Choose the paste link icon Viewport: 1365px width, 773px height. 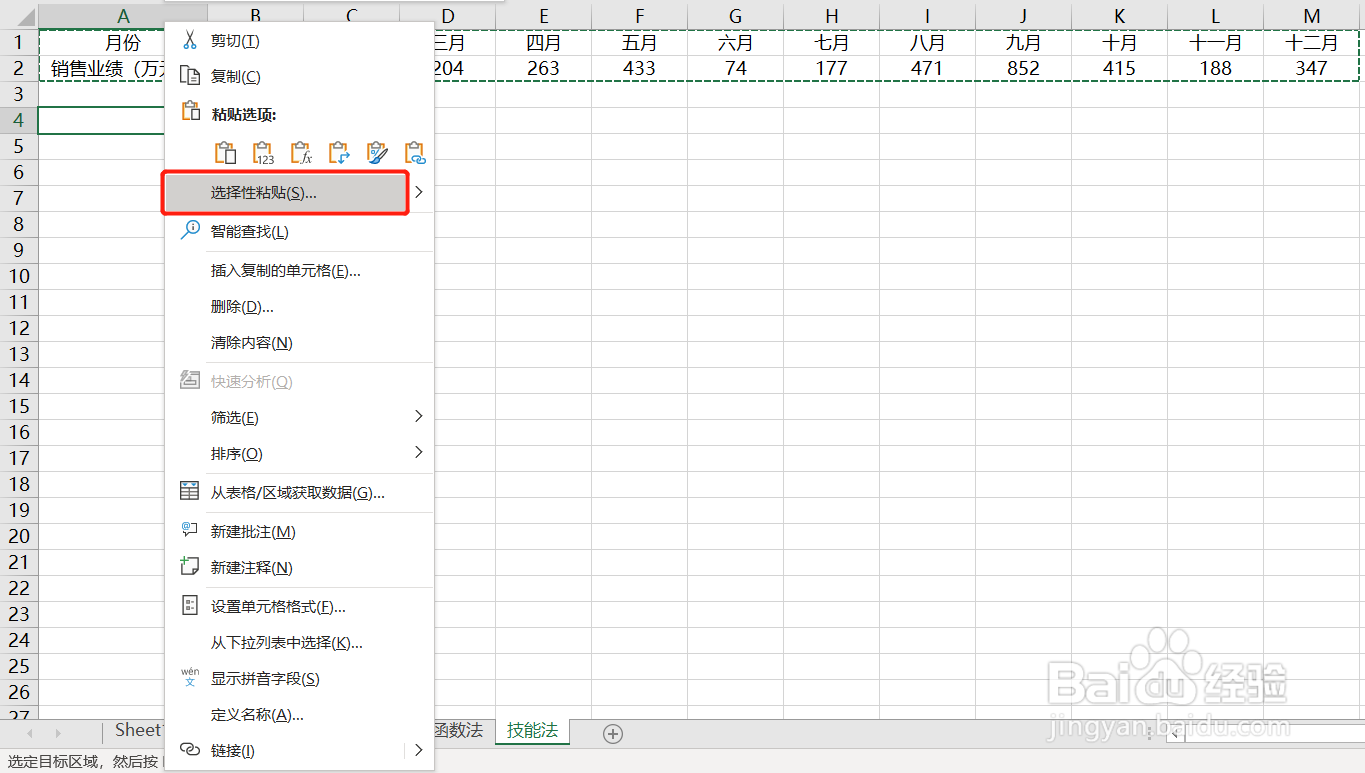[x=415, y=153]
